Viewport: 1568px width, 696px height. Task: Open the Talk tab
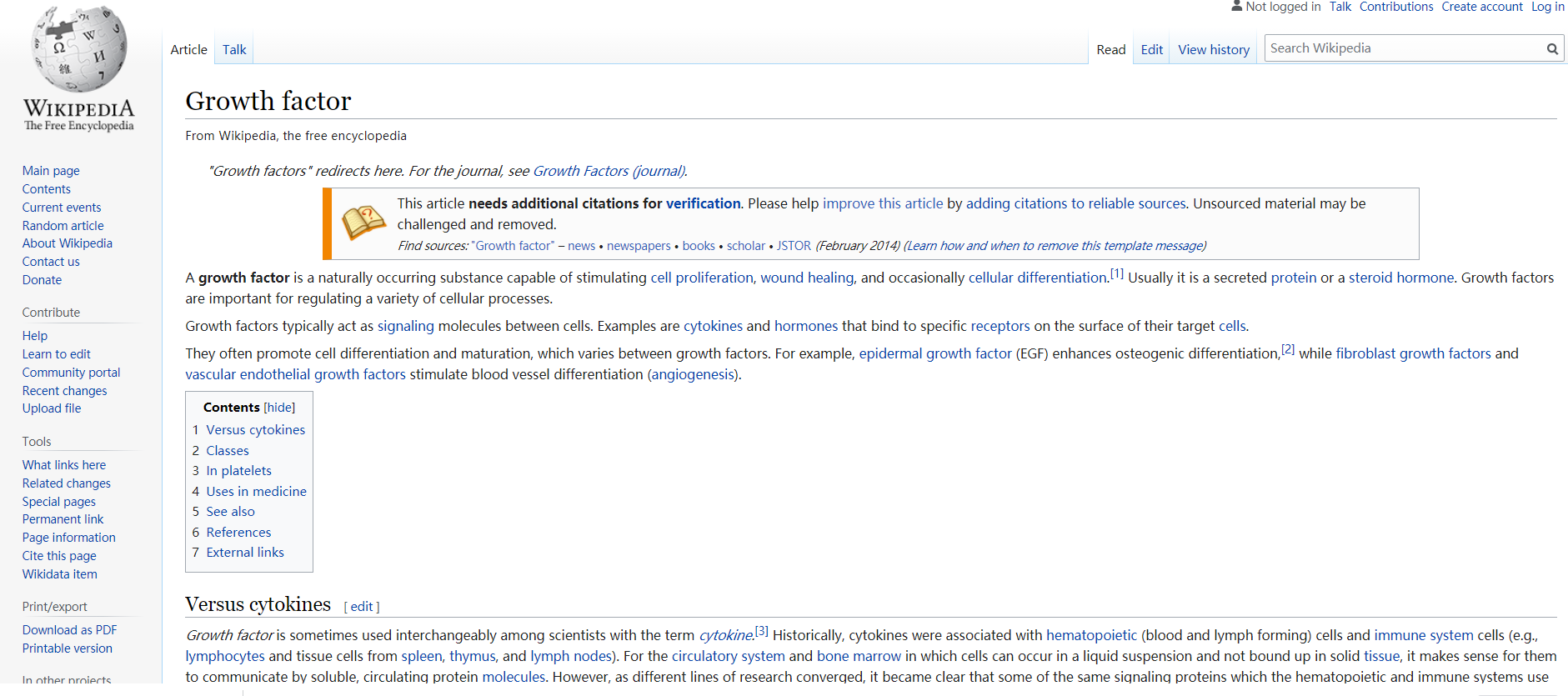[x=233, y=50]
